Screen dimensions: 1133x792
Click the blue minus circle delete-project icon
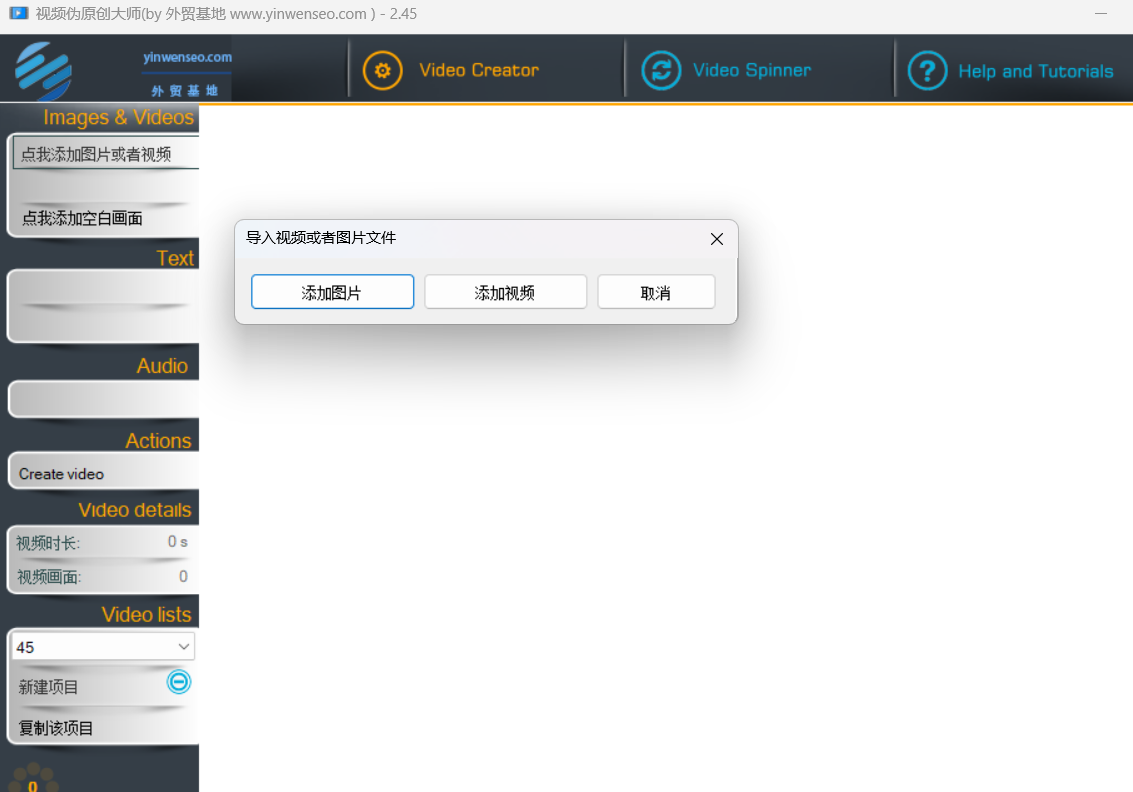[179, 682]
